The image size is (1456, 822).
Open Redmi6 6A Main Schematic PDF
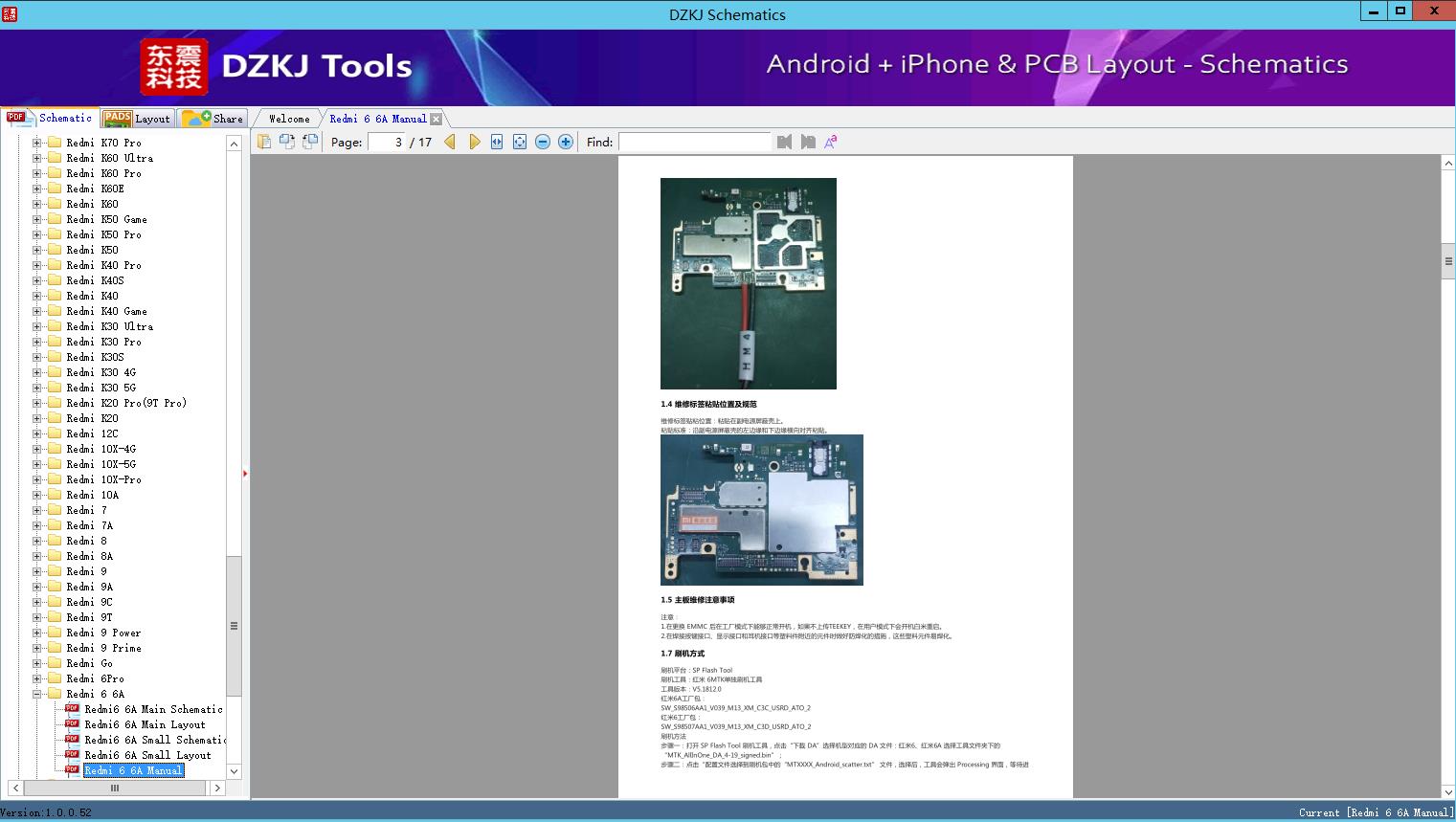(x=153, y=709)
